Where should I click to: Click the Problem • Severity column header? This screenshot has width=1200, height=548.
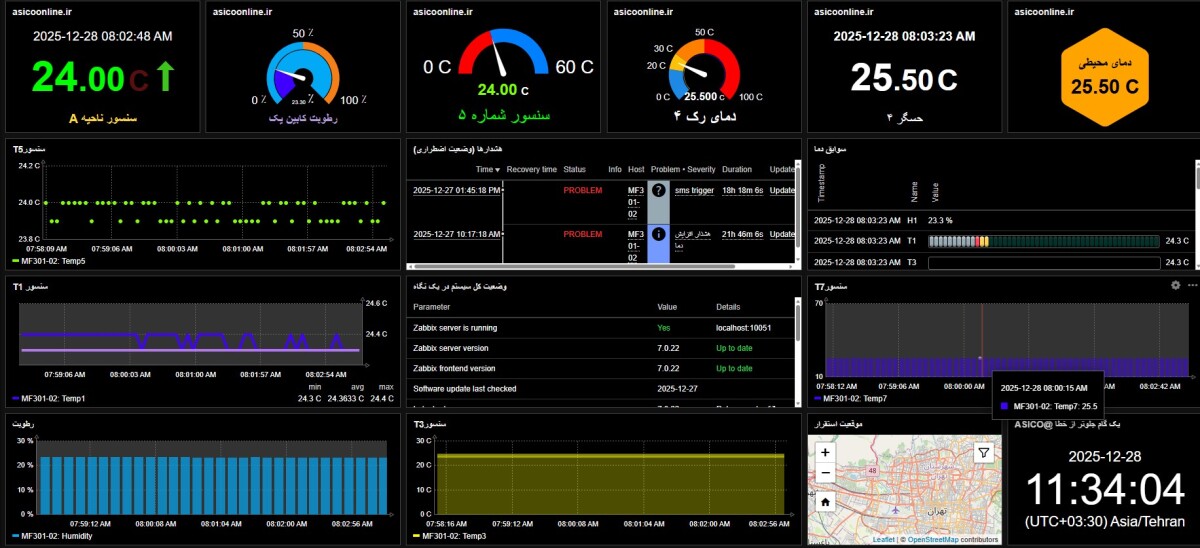click(x=683, y=169)
